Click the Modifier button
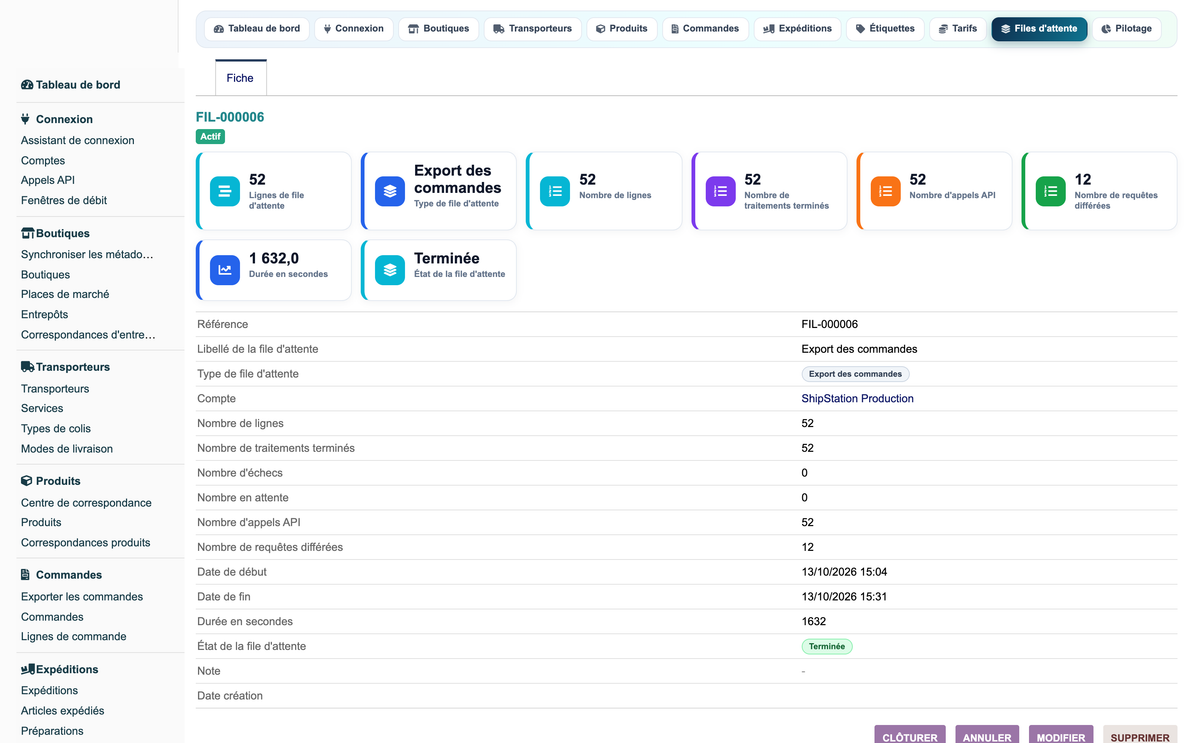Screen dimensions: 1200x743 click(1061, 737)
